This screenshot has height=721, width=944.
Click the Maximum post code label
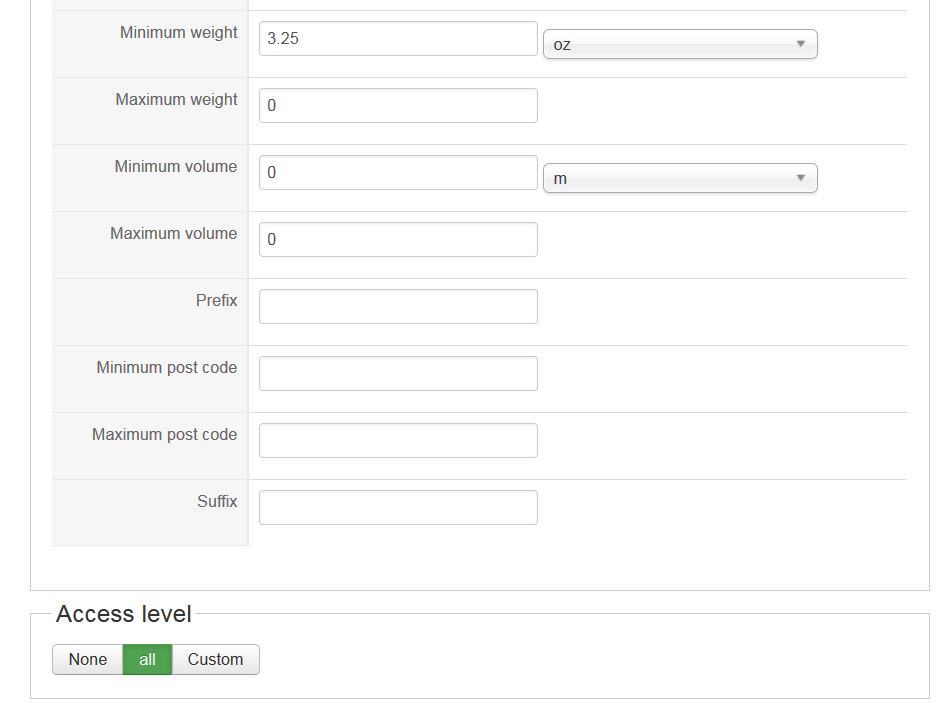click(x=165, y=435)
